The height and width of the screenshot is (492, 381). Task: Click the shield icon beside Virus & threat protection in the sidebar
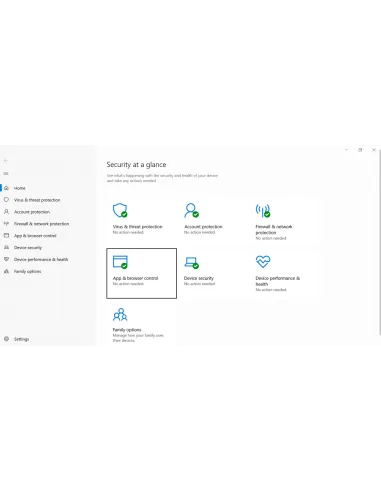coord(6,200)
